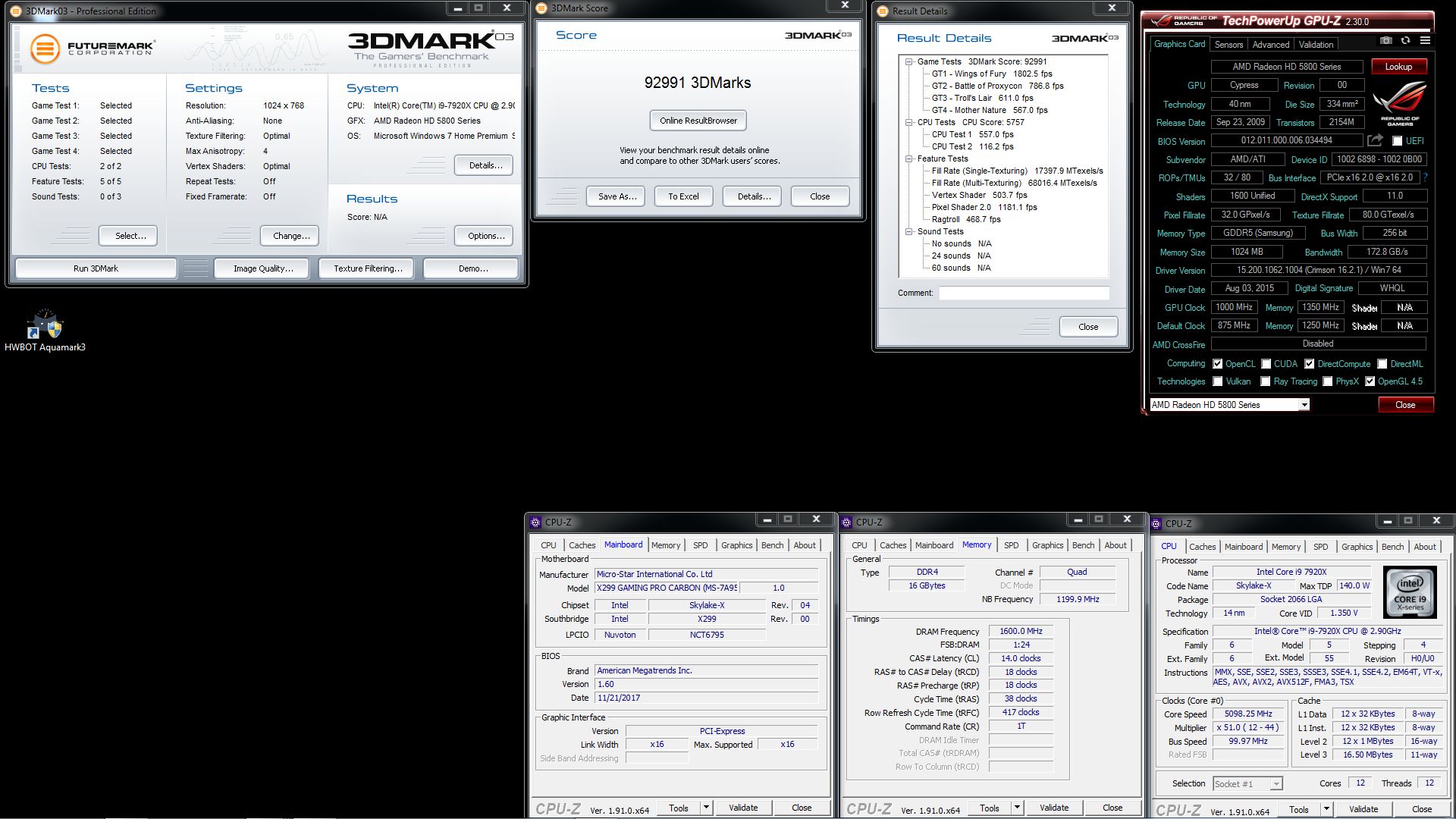Collapse the CPU Tests tree node

point(908,122)
